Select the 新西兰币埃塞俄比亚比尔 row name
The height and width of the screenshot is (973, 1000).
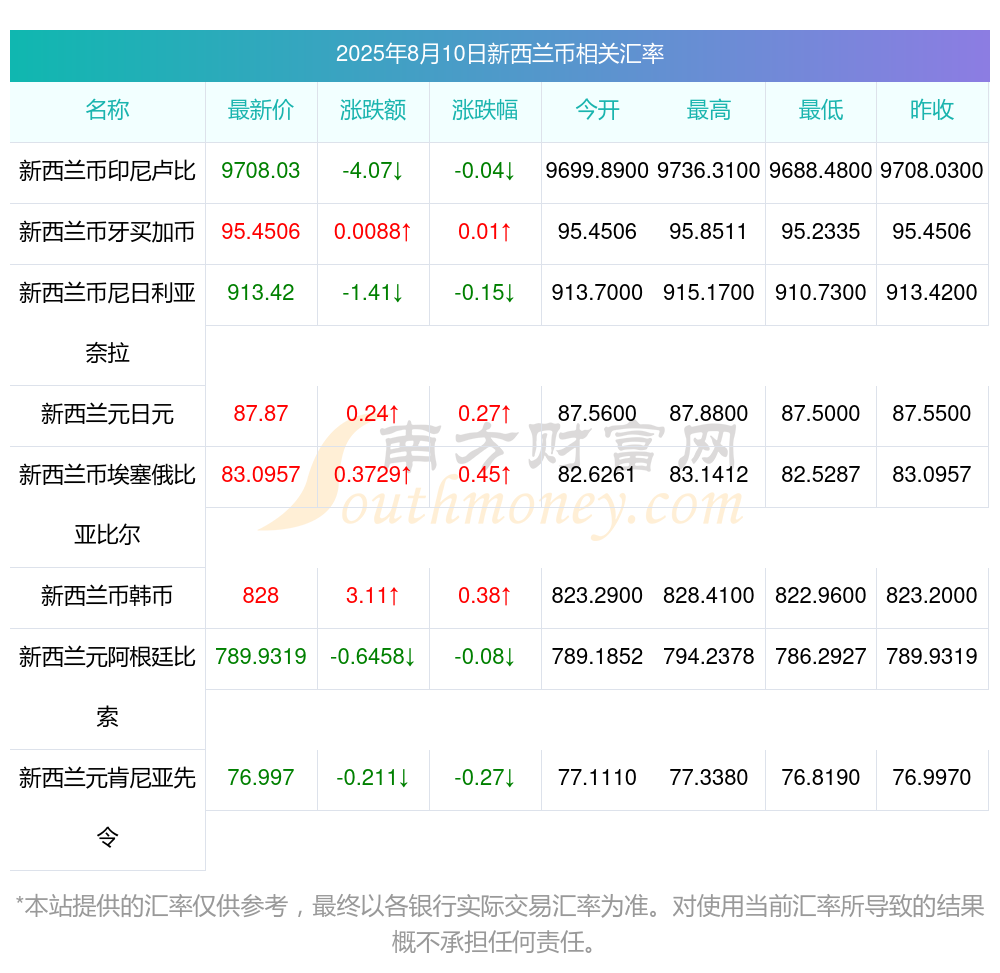pyautogui.click(x=107, y=504)
